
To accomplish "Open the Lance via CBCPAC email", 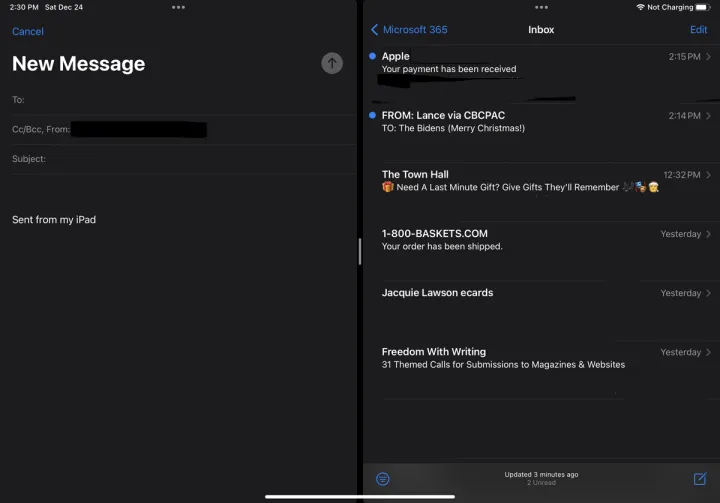I will pos(540,122).
